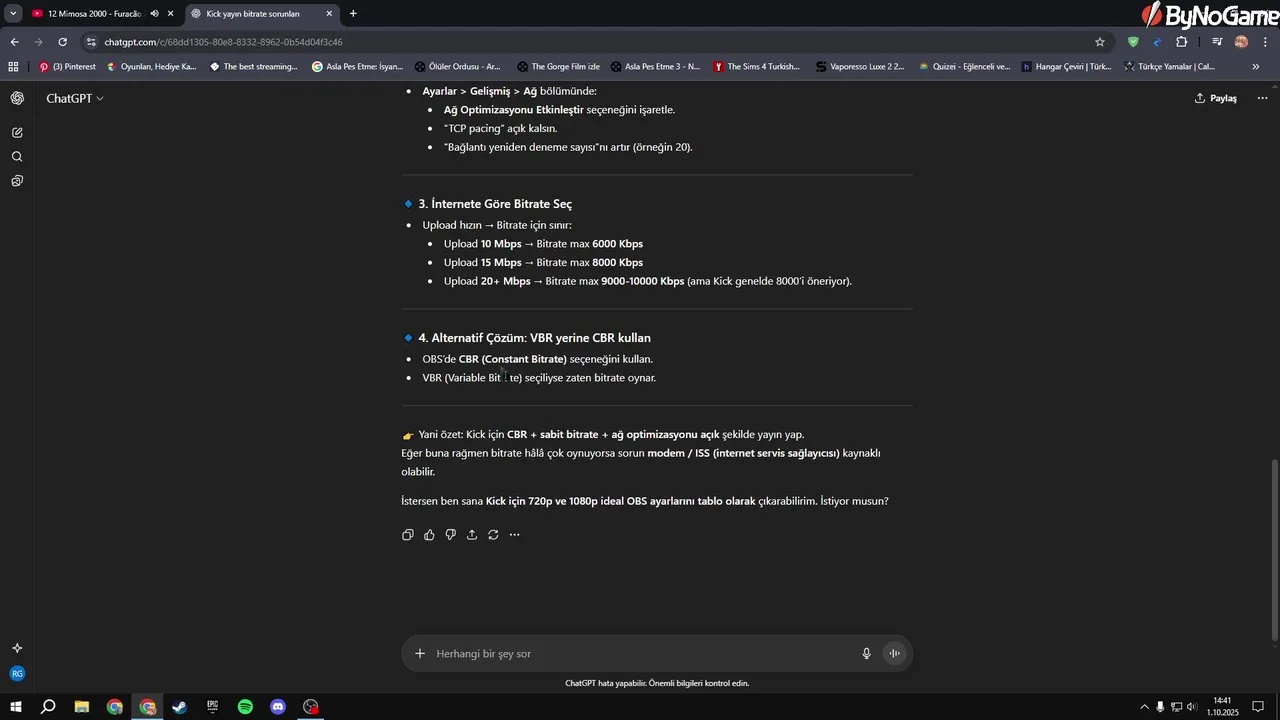Open the library icon in ChatGPT sidebar
Image resolution: width=1280 pixels, height=720 pixels.
click(17, 181)
